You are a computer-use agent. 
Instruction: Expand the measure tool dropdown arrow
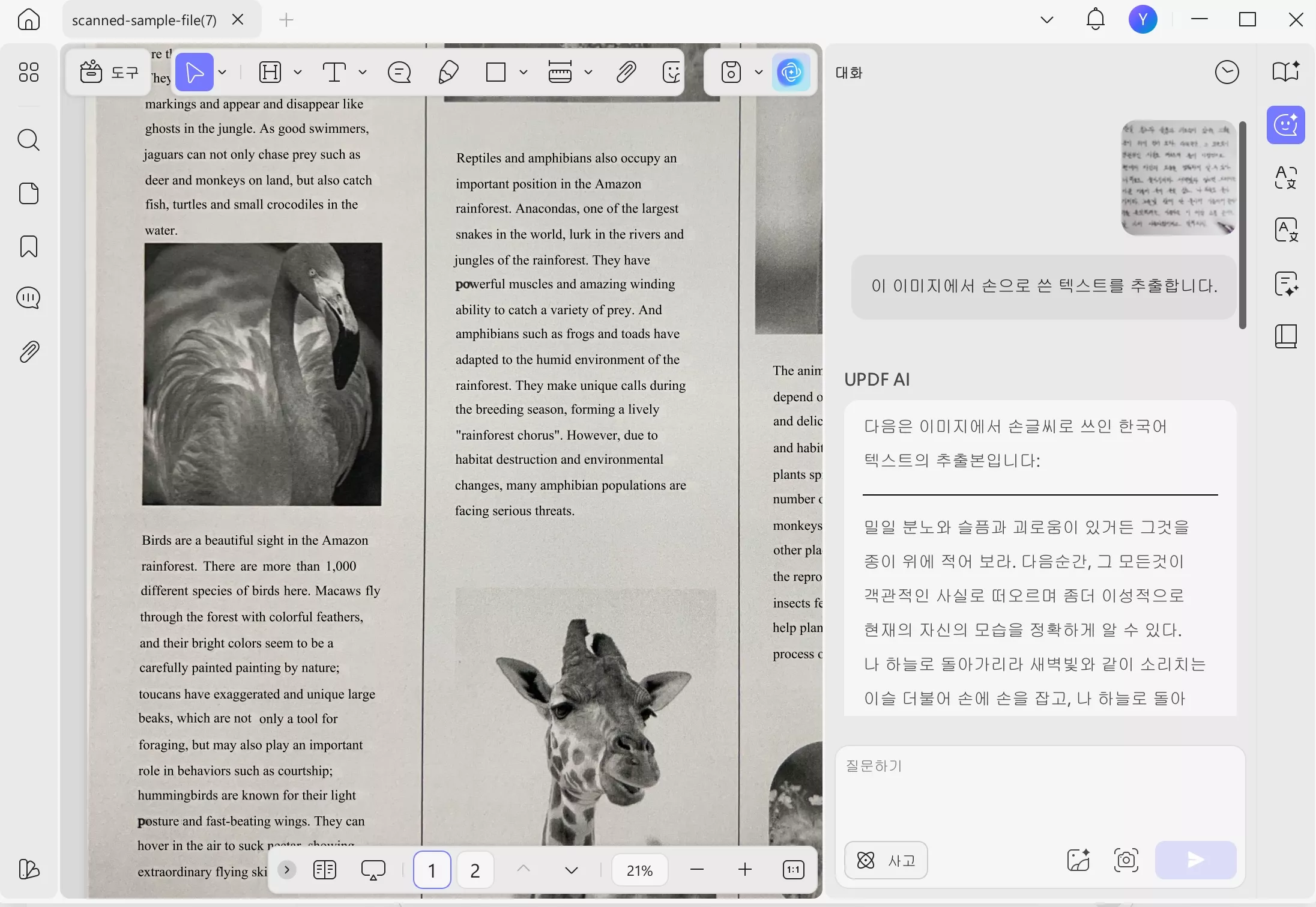(588, 72)
